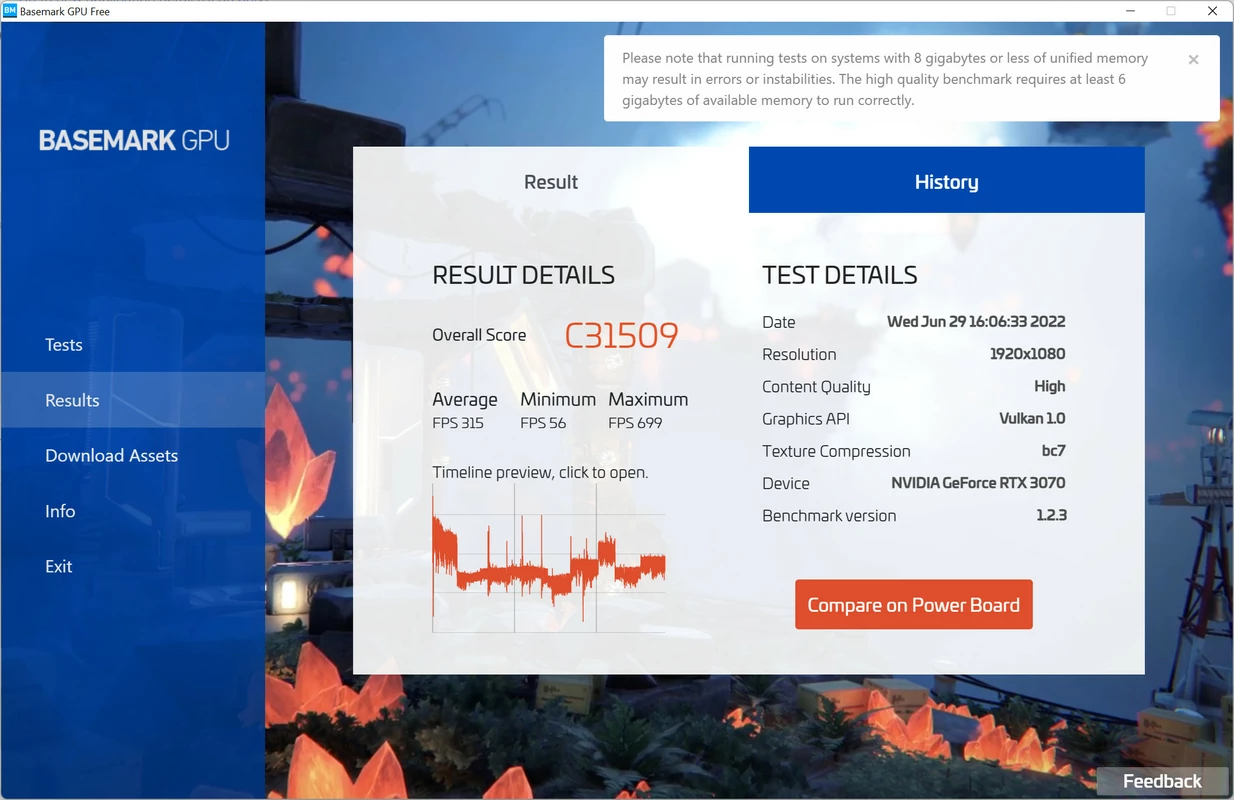Click the Average FPS 315 value
Screen dimensions: 1234x800
pos(458,423)
